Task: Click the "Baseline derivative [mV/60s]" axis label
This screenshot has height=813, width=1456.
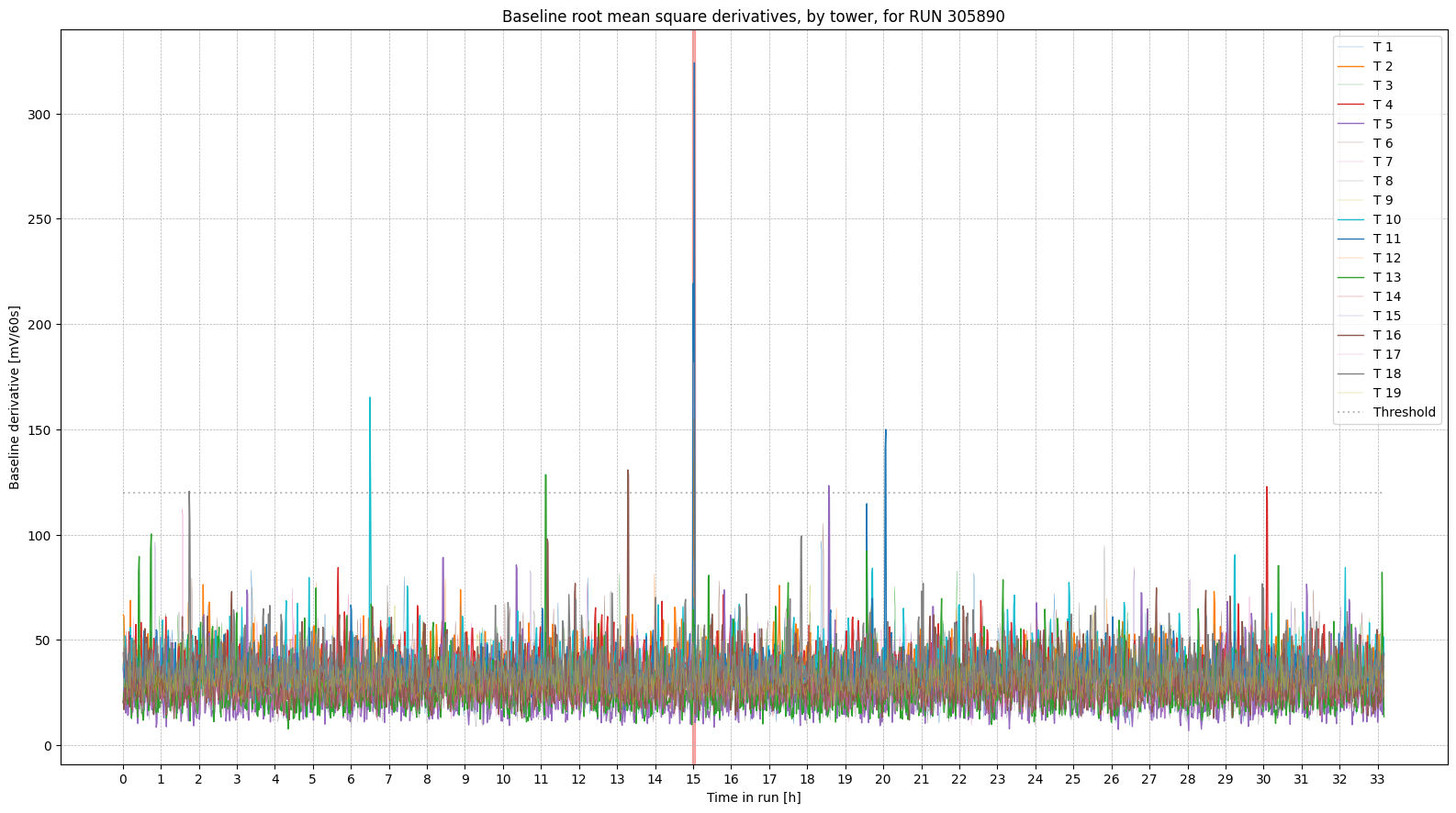Action: coord(15,397)
